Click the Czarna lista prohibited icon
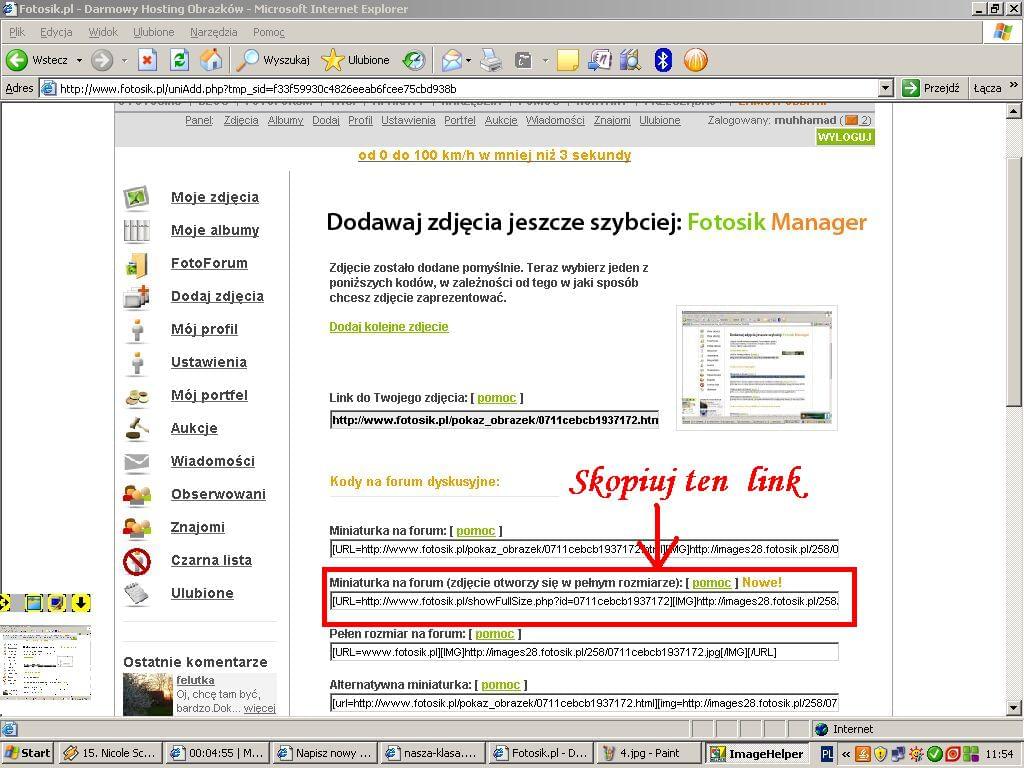1024x768 pixels. point(136,561)
